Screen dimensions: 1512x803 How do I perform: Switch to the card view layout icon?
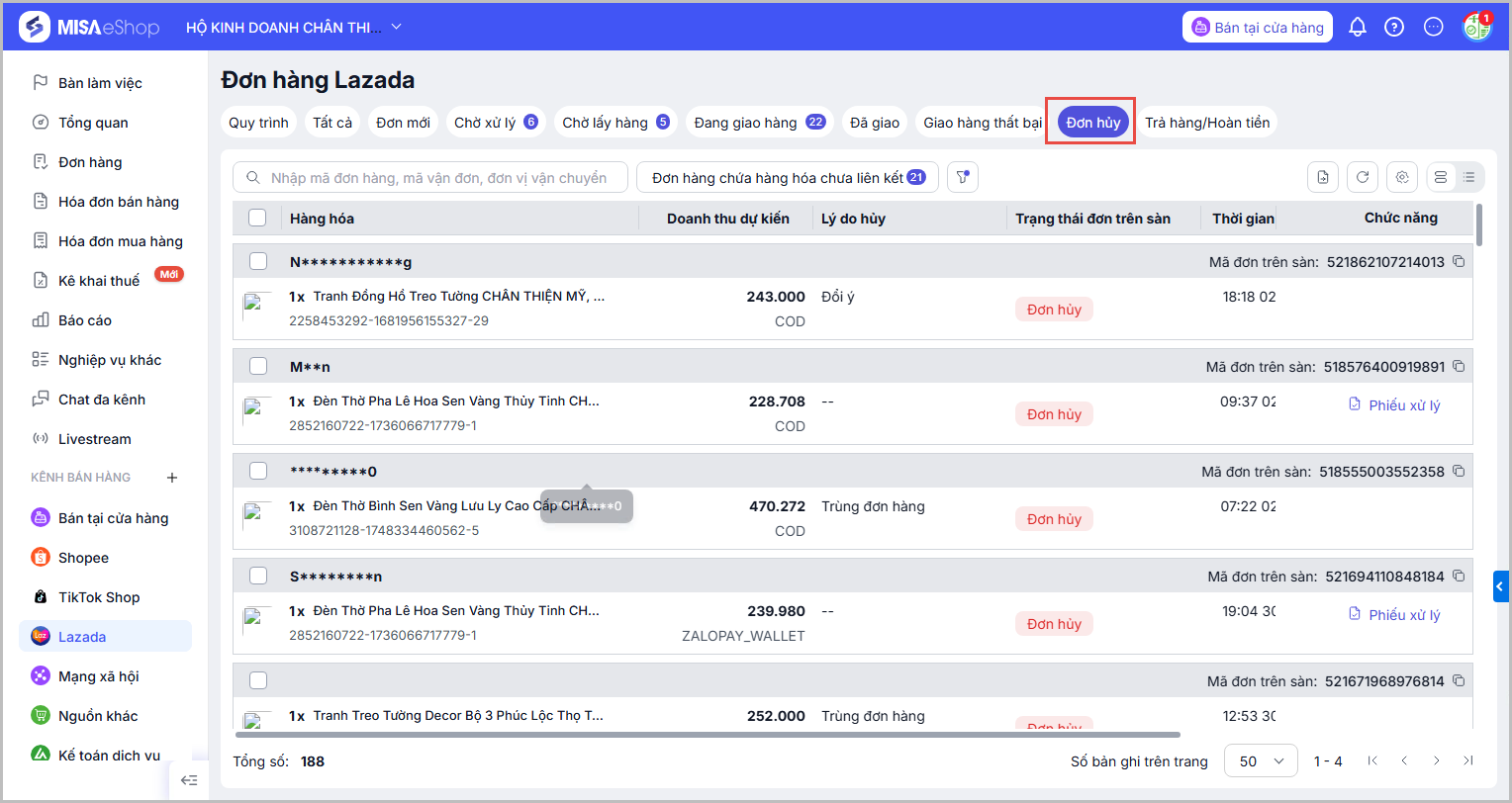pyautogui.click(x=1441, y=177)
